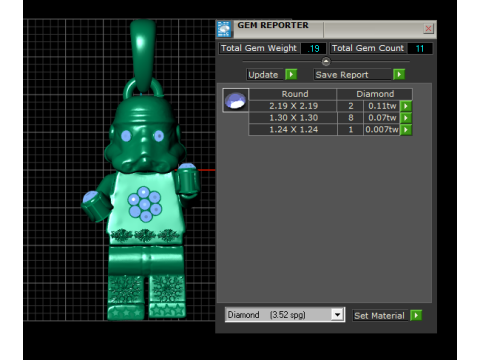Click the 0.07tw weight cell
The height and width of the screenshot is (360, 480).
(x=382, y=118)
